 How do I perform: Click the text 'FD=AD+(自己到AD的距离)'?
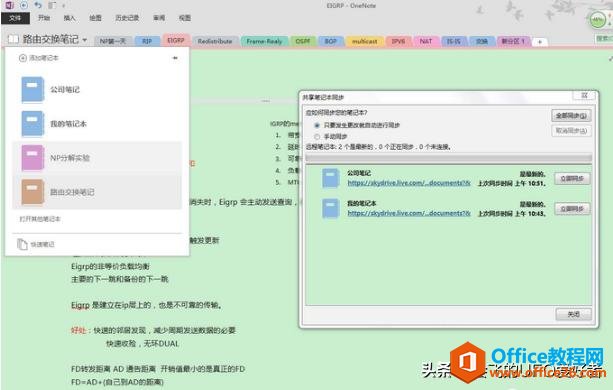coord(117,382)
